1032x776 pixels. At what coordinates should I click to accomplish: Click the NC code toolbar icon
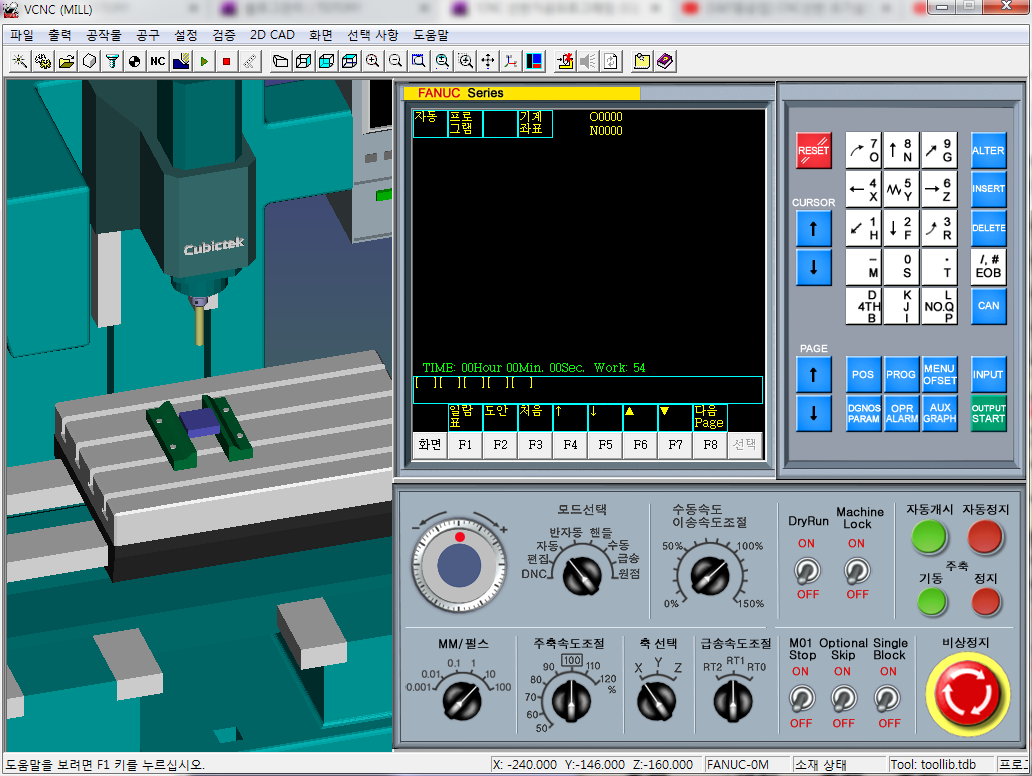tap(157, 61)
